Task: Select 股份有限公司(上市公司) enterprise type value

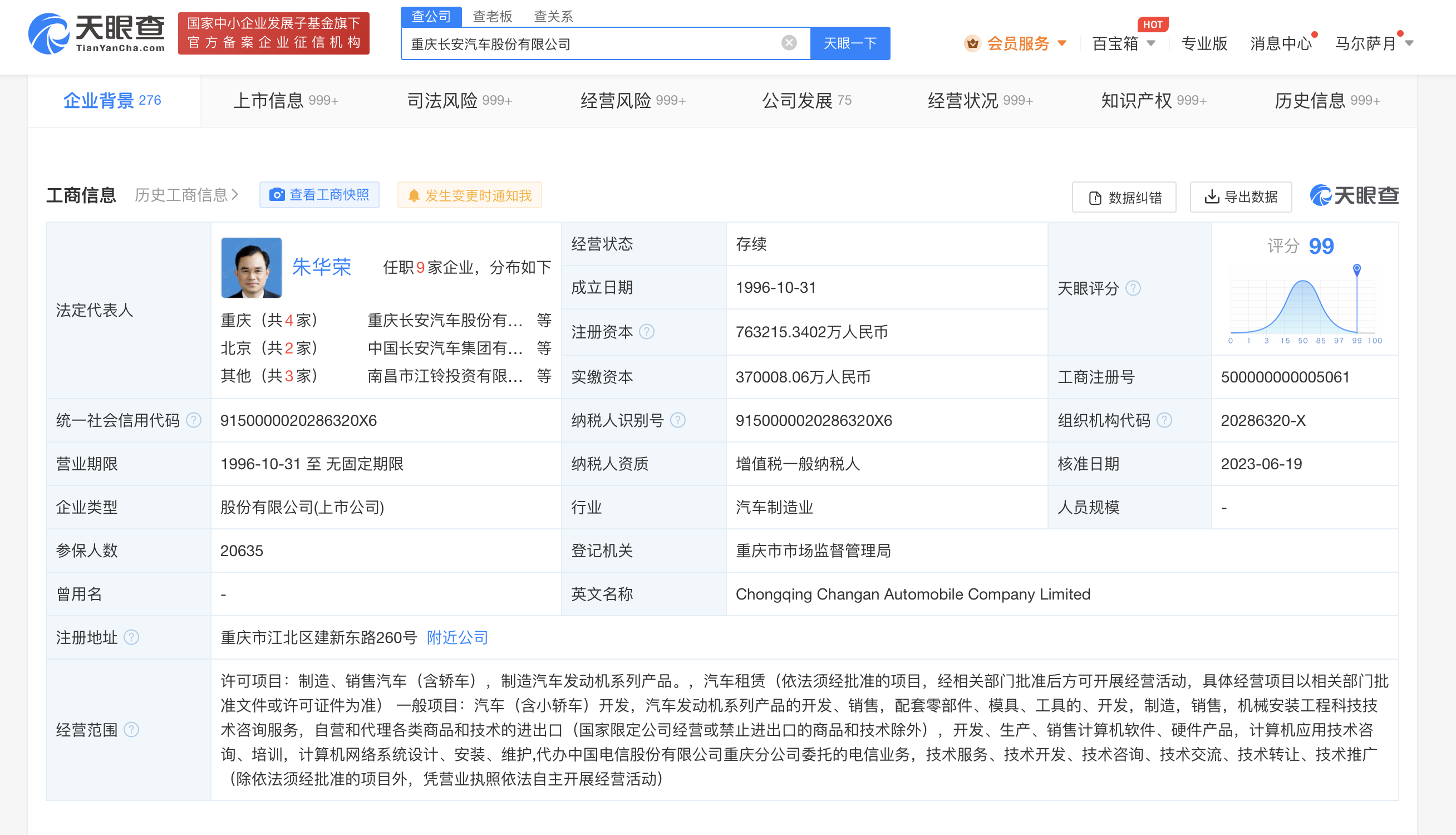Action: coord(302,507)
